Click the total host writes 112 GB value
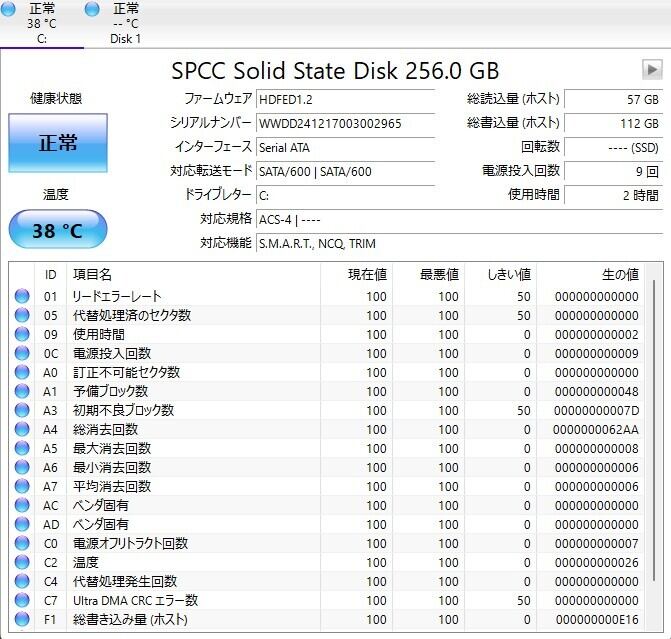Viewport: 671px width, 639px height. pyautogui.click(x=614, y=124)
